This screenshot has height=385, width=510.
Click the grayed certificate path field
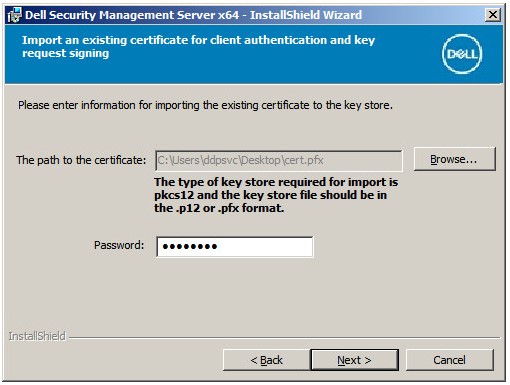[x=279, y=160]
